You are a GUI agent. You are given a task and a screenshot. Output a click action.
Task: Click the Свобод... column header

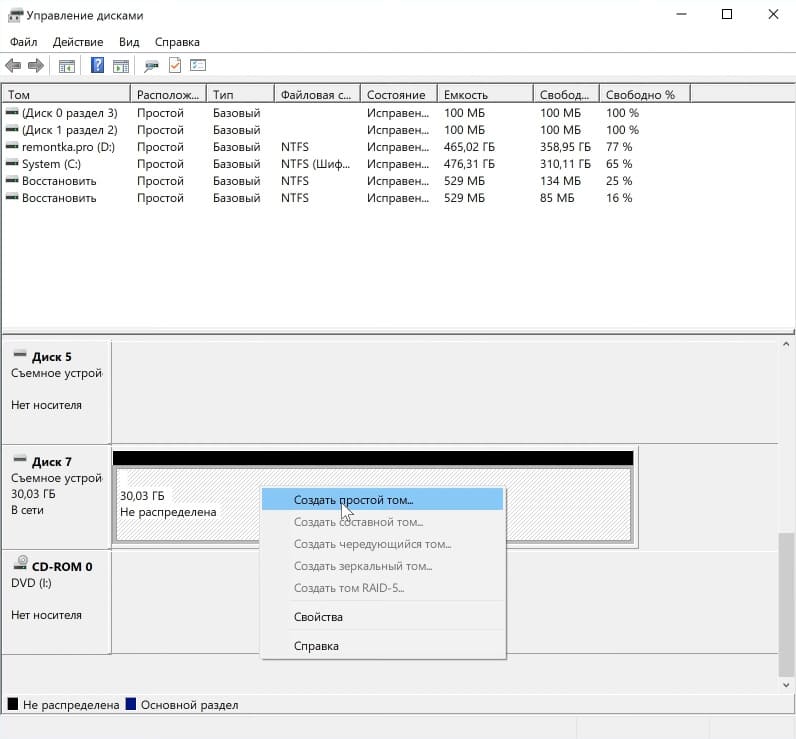coord(566,94)
